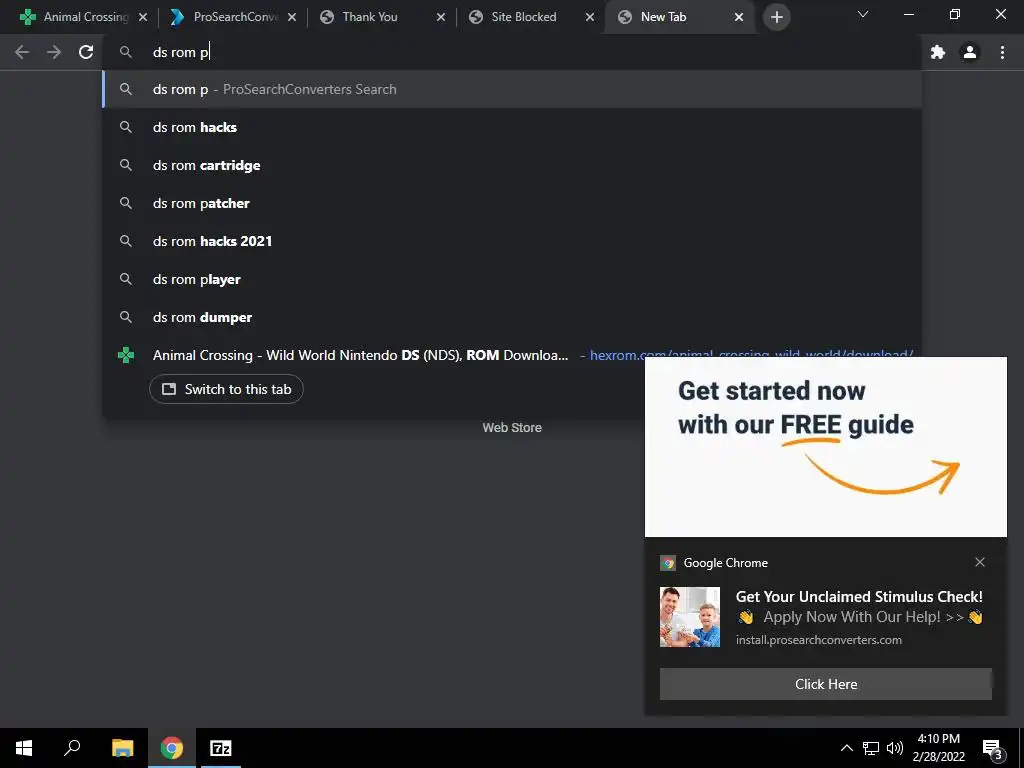Pick the 'ds rom player' suggestion

pyautogui.click(x=513, y=279)
